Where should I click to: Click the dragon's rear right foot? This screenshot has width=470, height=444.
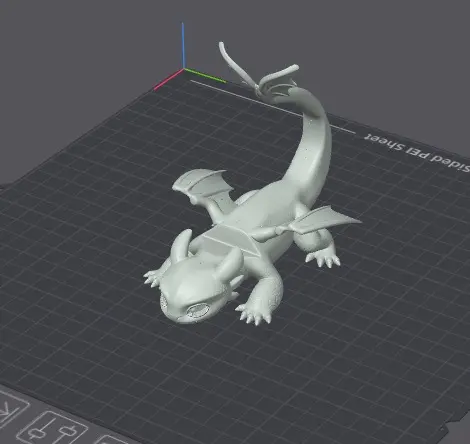coord(323,259)
